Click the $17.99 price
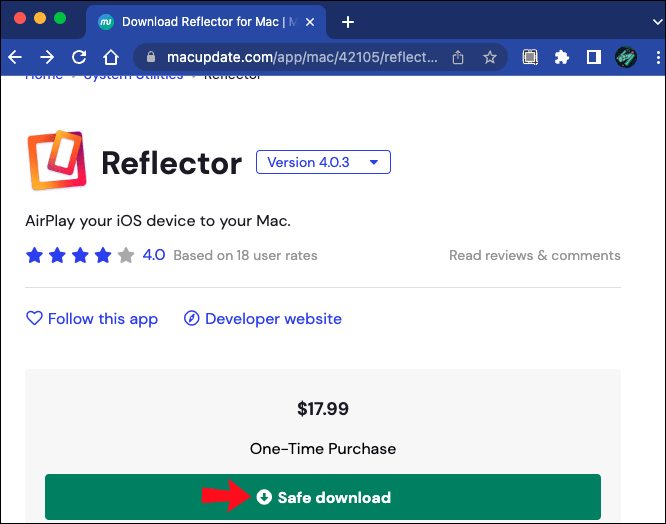The image size is (666, 524). point(323,408)
